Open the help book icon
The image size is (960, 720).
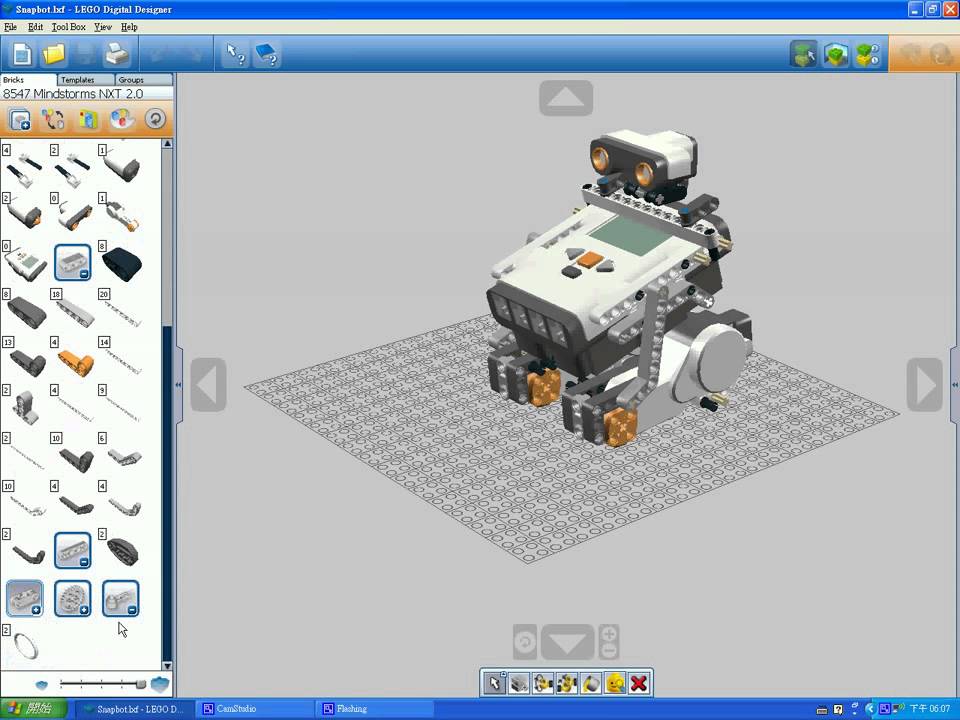tap(267, 54)
